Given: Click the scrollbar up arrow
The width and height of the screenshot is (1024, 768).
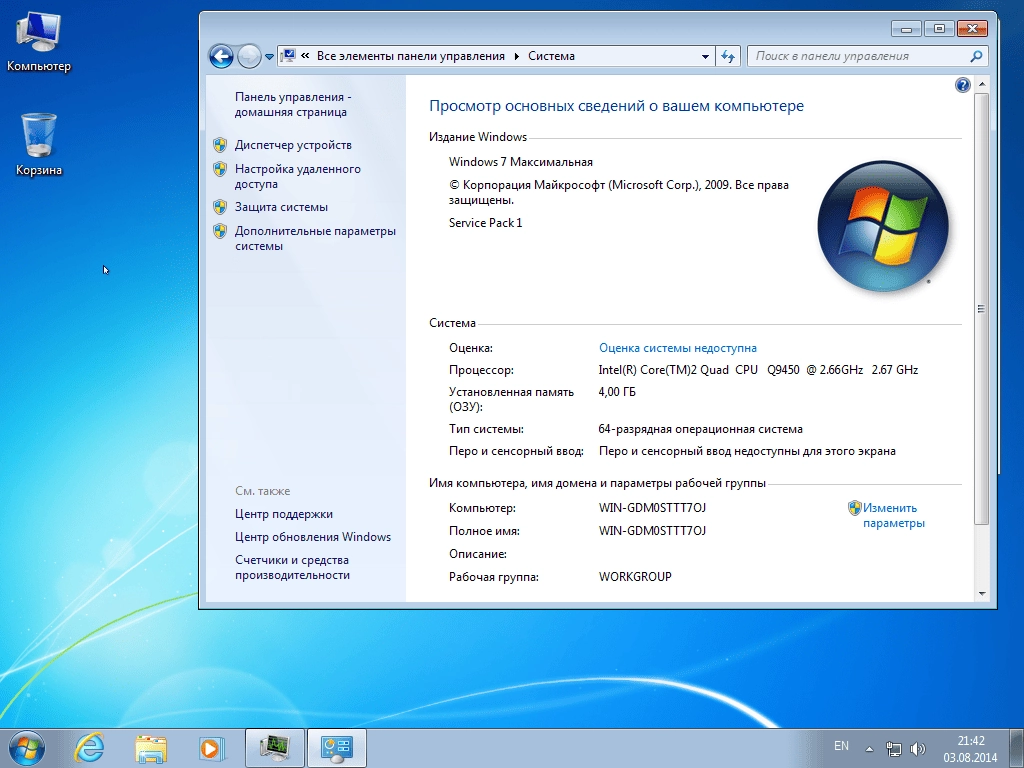Looking at the screenshot, I should point(982,85).
